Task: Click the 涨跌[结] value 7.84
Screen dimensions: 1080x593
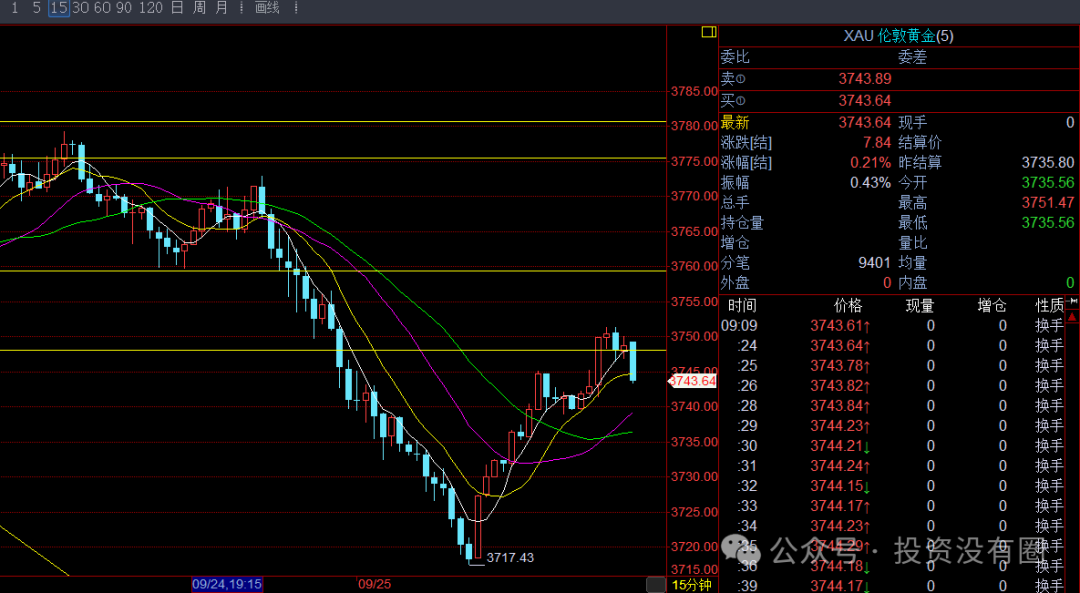Action: [x=877, y=143]
